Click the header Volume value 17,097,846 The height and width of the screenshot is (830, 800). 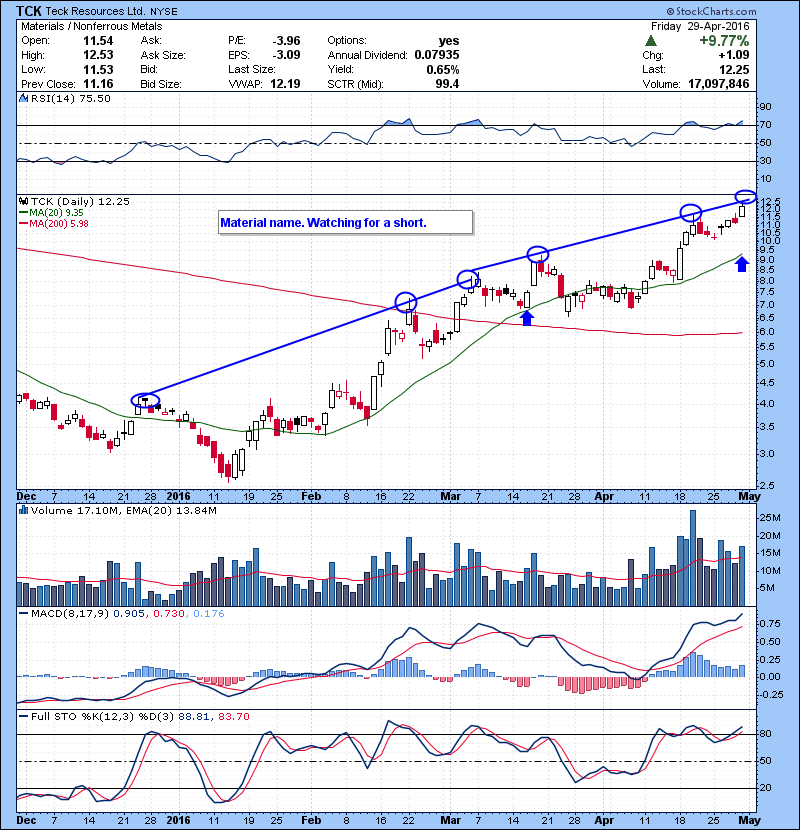[718, 84]
